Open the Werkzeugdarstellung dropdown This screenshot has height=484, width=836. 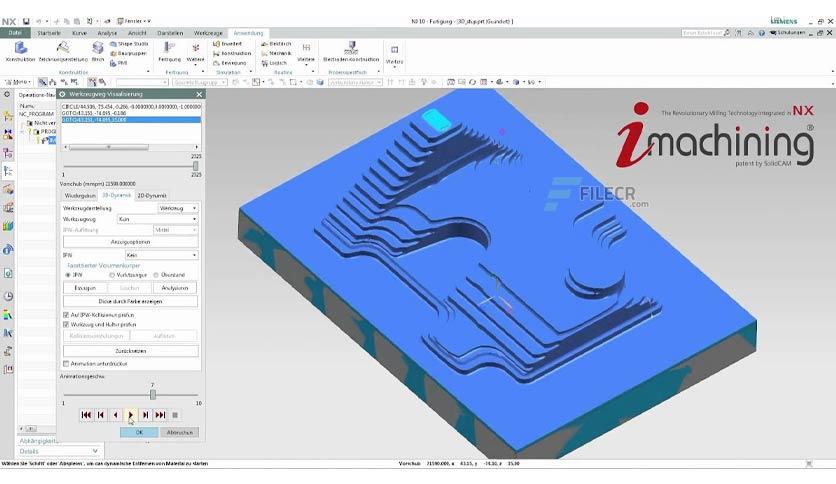click(178, 208)
